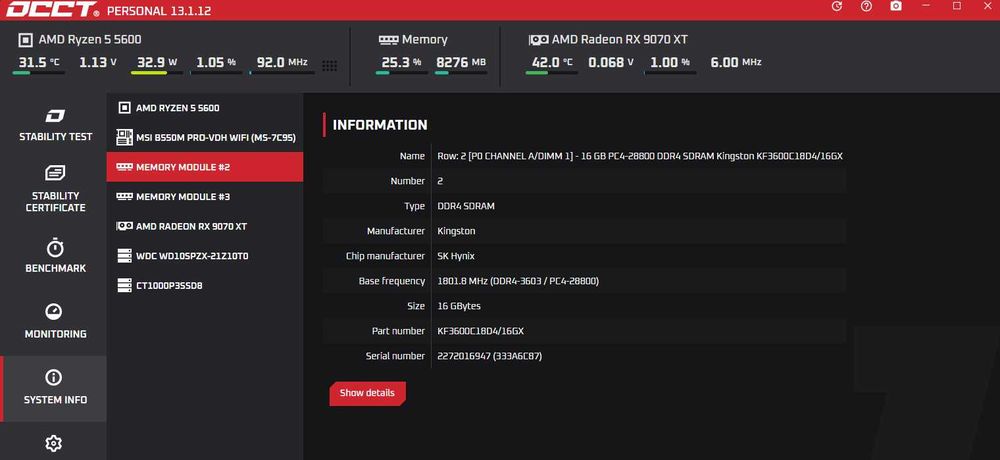Select MSI B550M PRO-VDH WIFI motherboard entry
The width and height of the screenshot is (1000, 460).
205,137
